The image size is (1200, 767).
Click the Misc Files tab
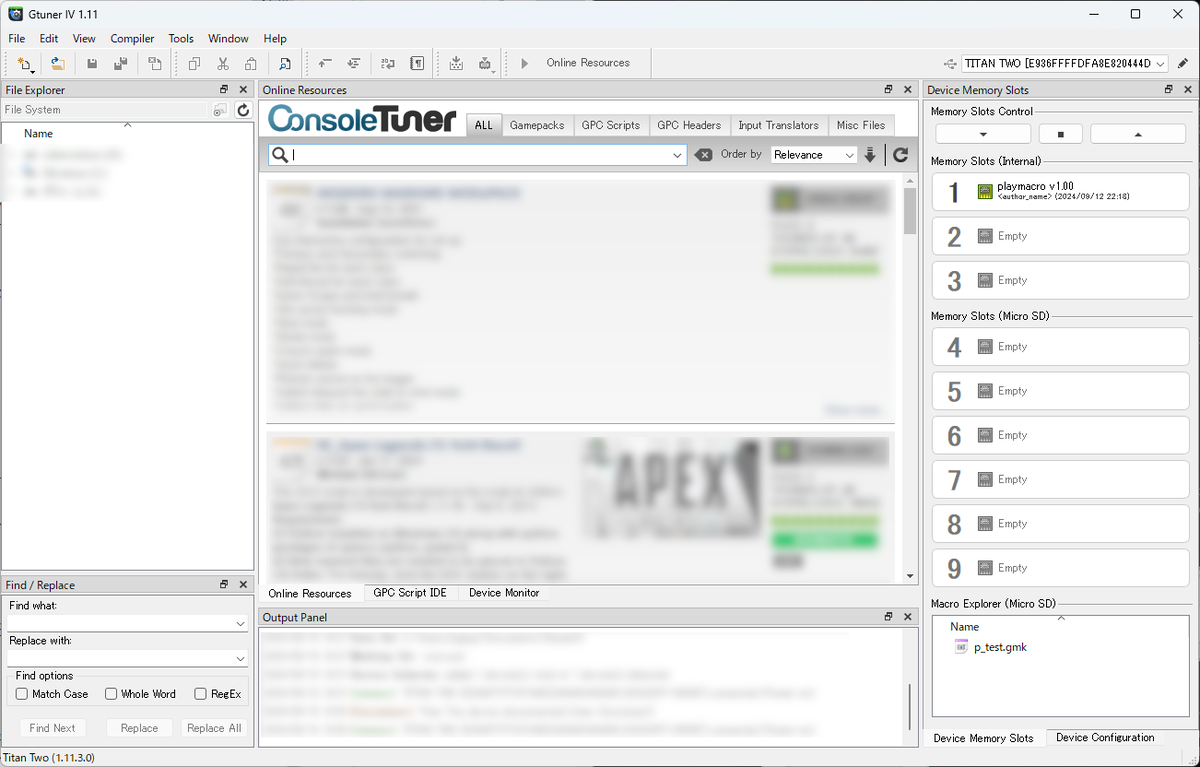tap(861, 126)
